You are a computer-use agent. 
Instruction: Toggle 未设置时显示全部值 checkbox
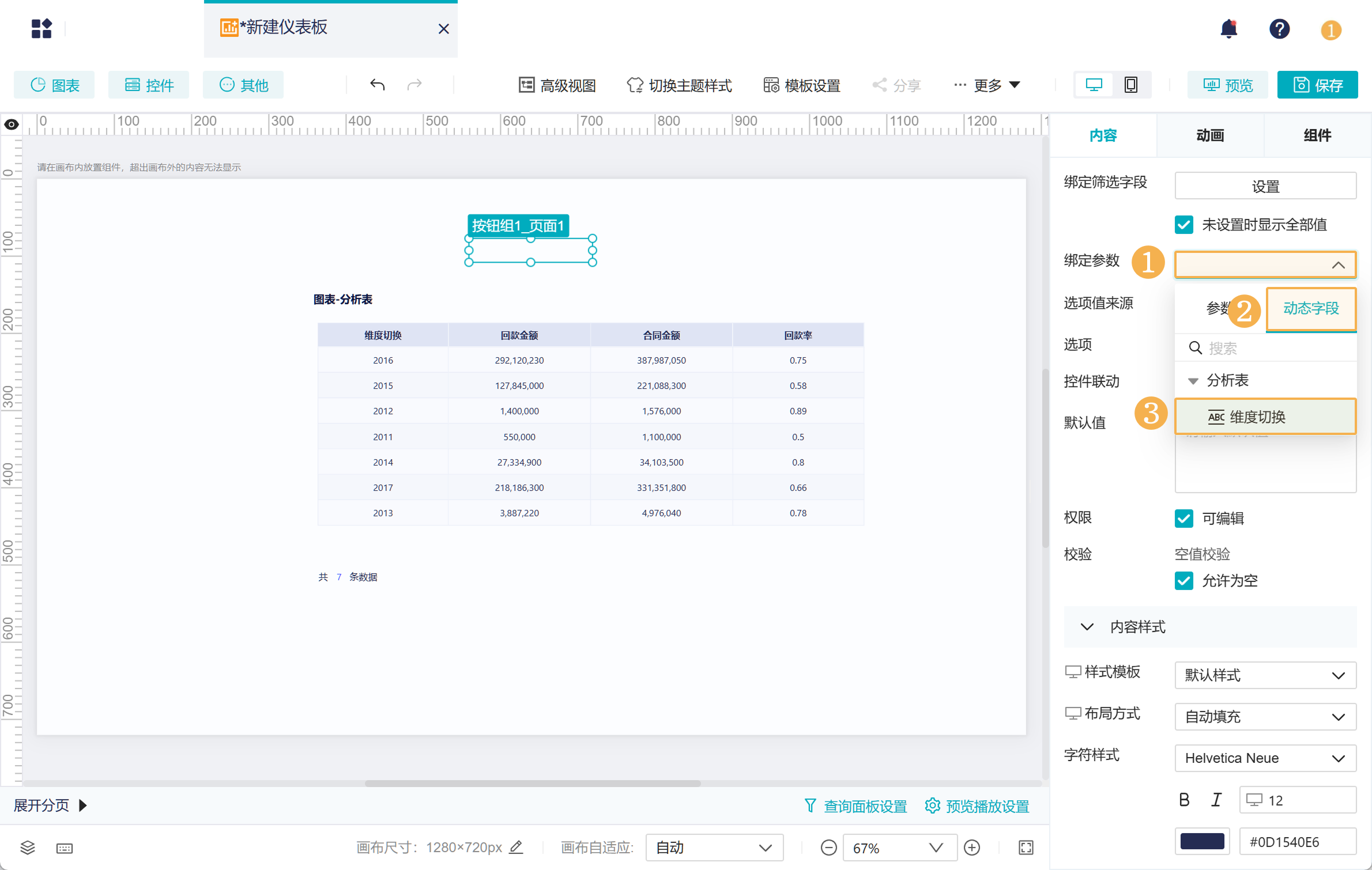click(x=1183, y=225)
